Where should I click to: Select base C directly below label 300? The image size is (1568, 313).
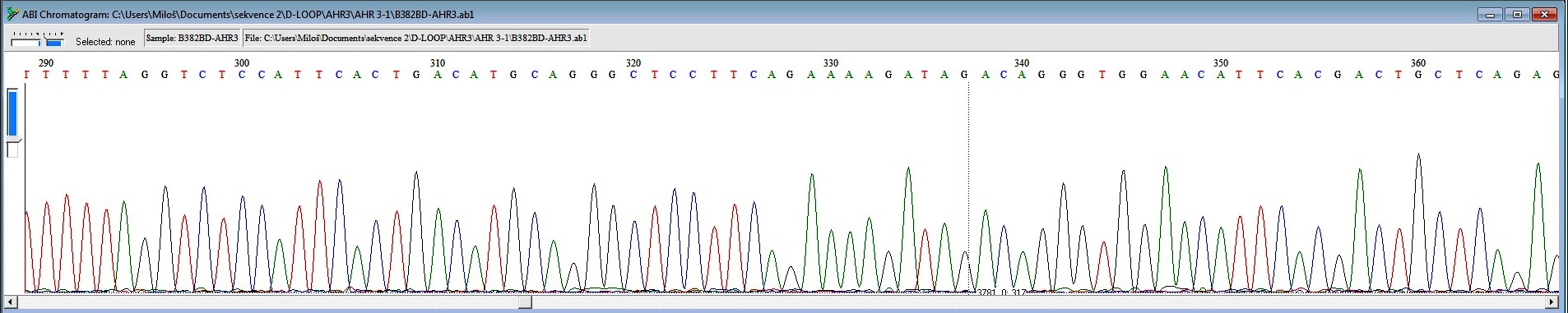(x=242, y=75)
